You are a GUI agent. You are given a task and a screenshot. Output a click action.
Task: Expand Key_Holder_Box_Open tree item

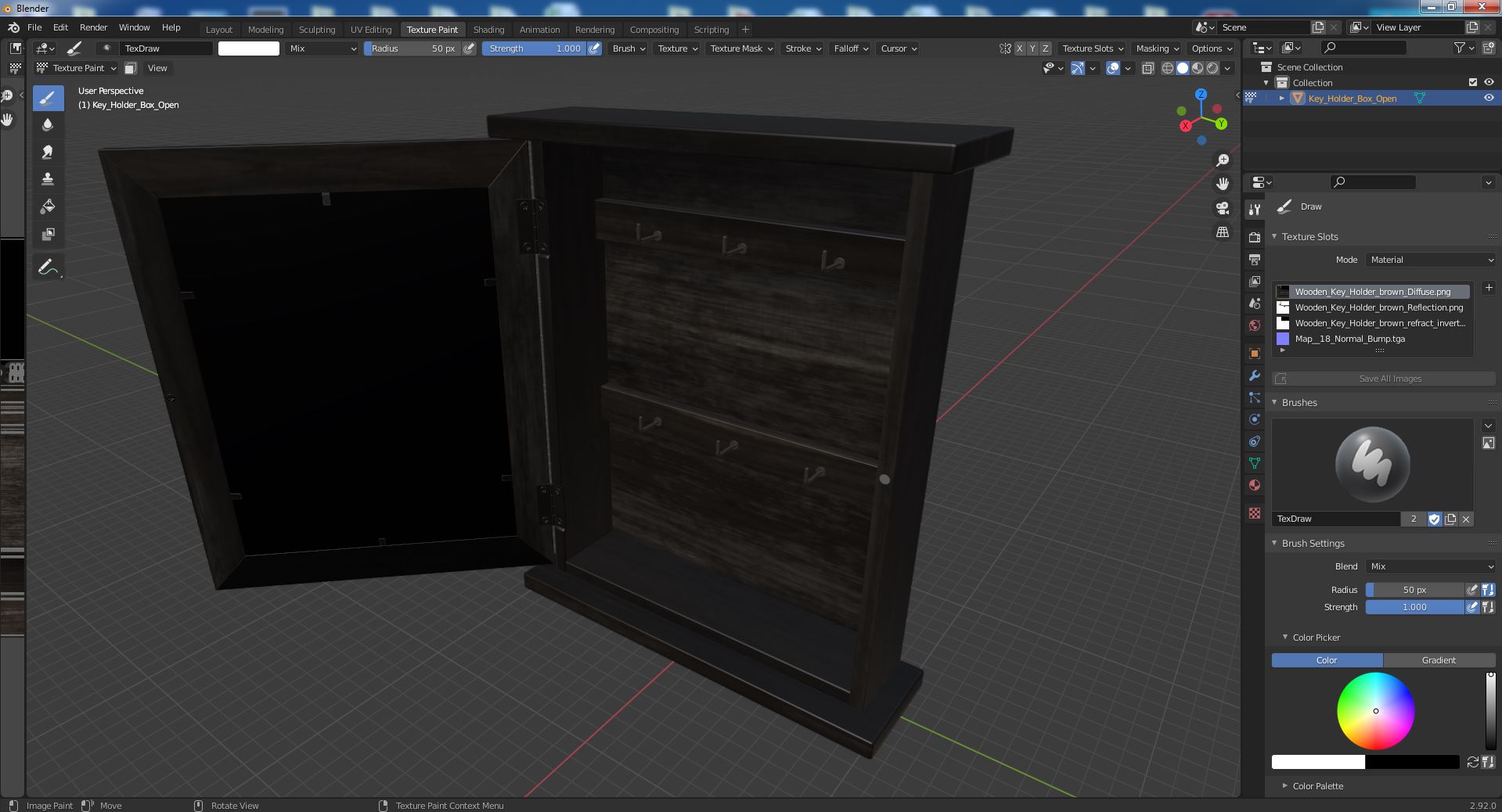coord(1281,99)
